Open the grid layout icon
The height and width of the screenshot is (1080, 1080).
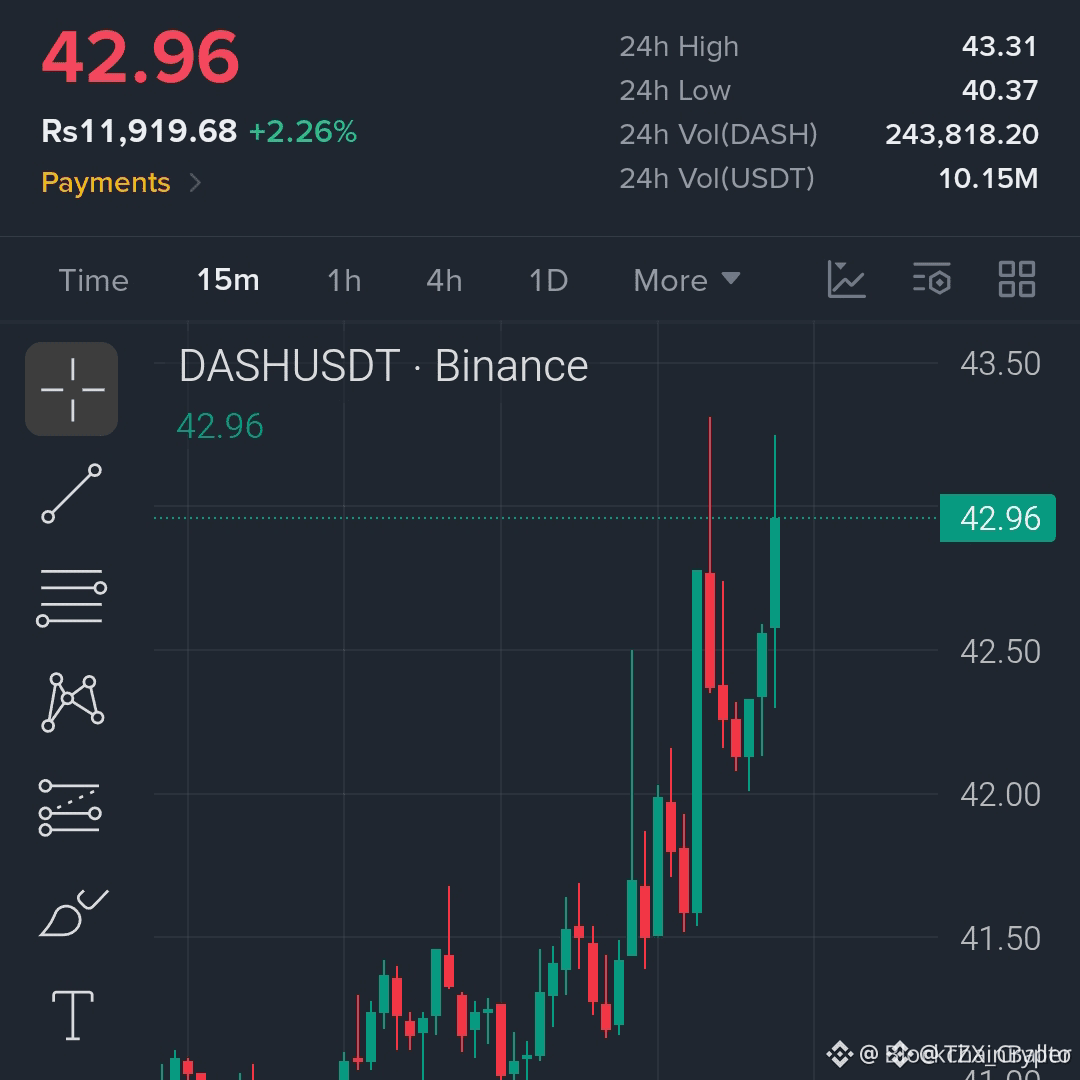pyautogui.click(x=1017, y=279)
